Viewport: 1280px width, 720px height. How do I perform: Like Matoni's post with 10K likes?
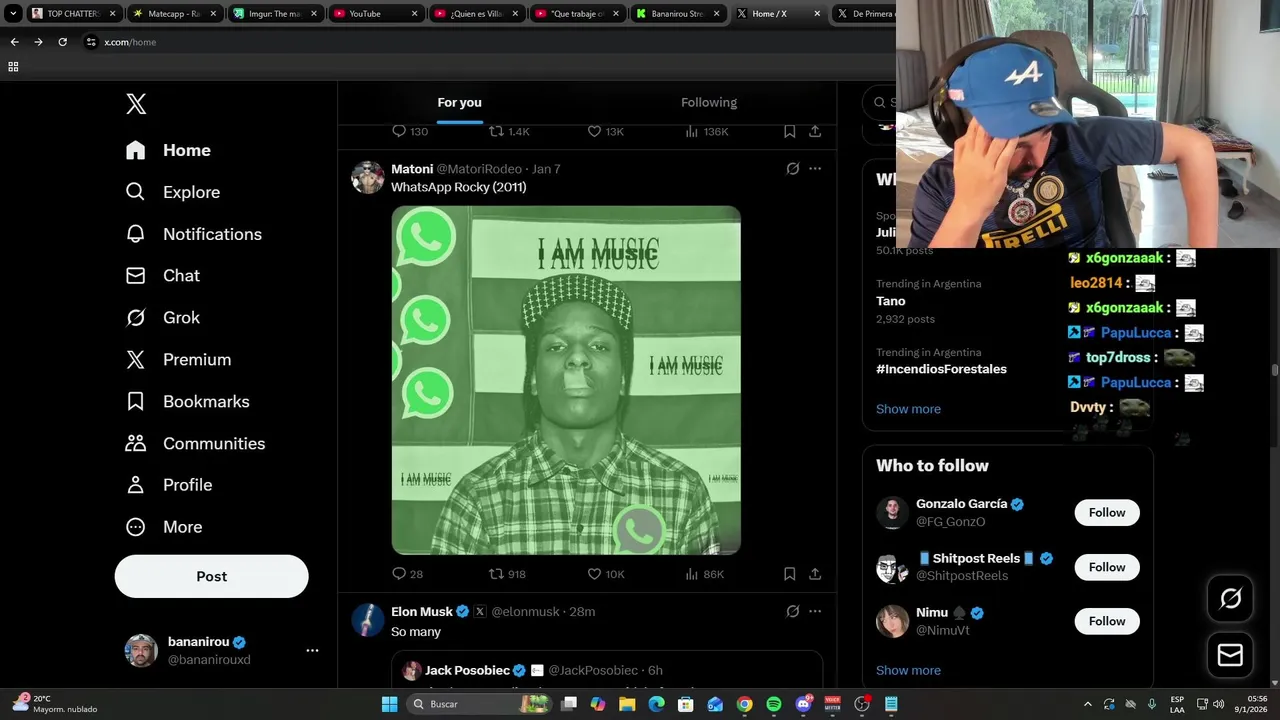tap(594, 574)
